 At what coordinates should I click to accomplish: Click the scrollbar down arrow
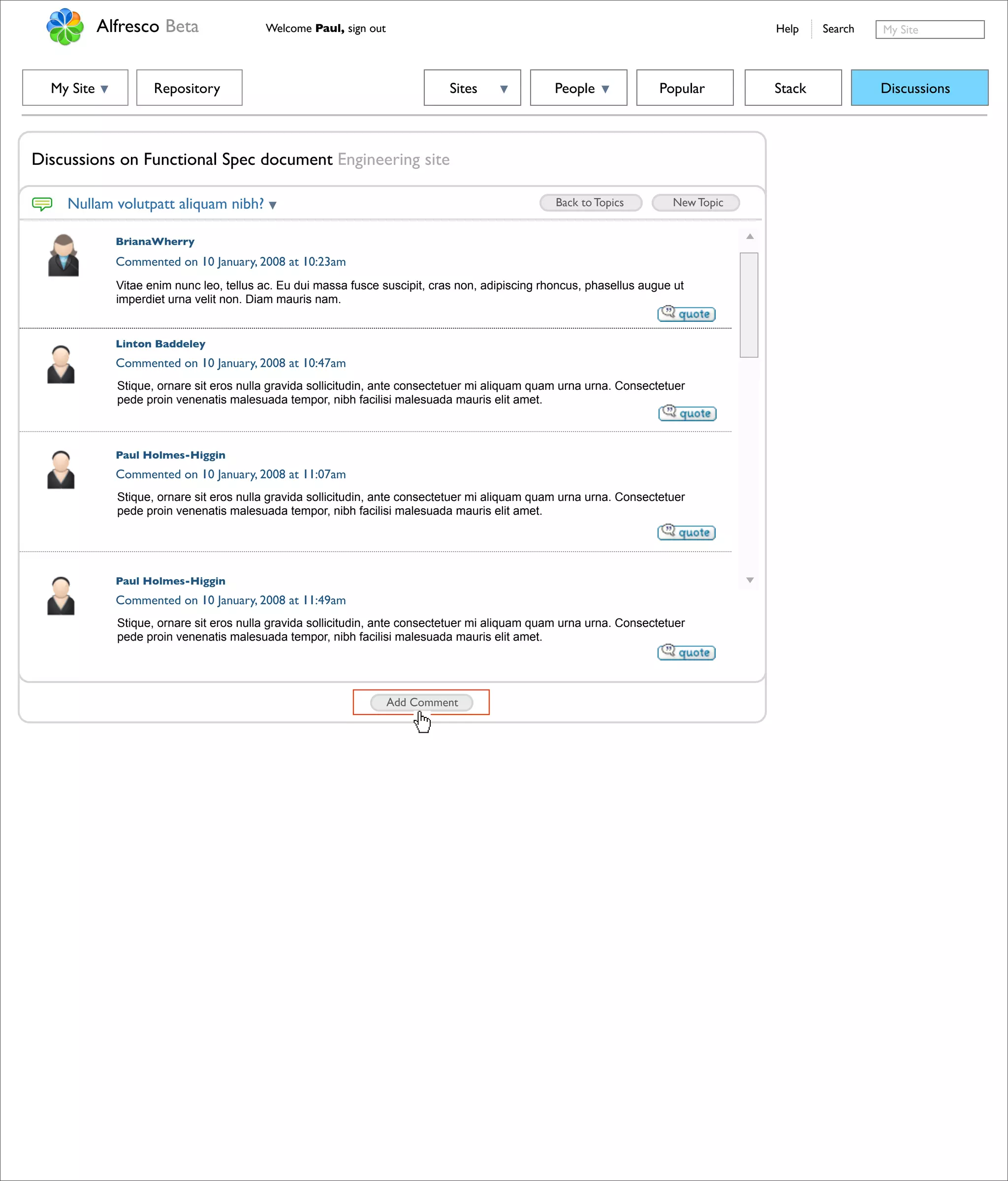point(750,580)
